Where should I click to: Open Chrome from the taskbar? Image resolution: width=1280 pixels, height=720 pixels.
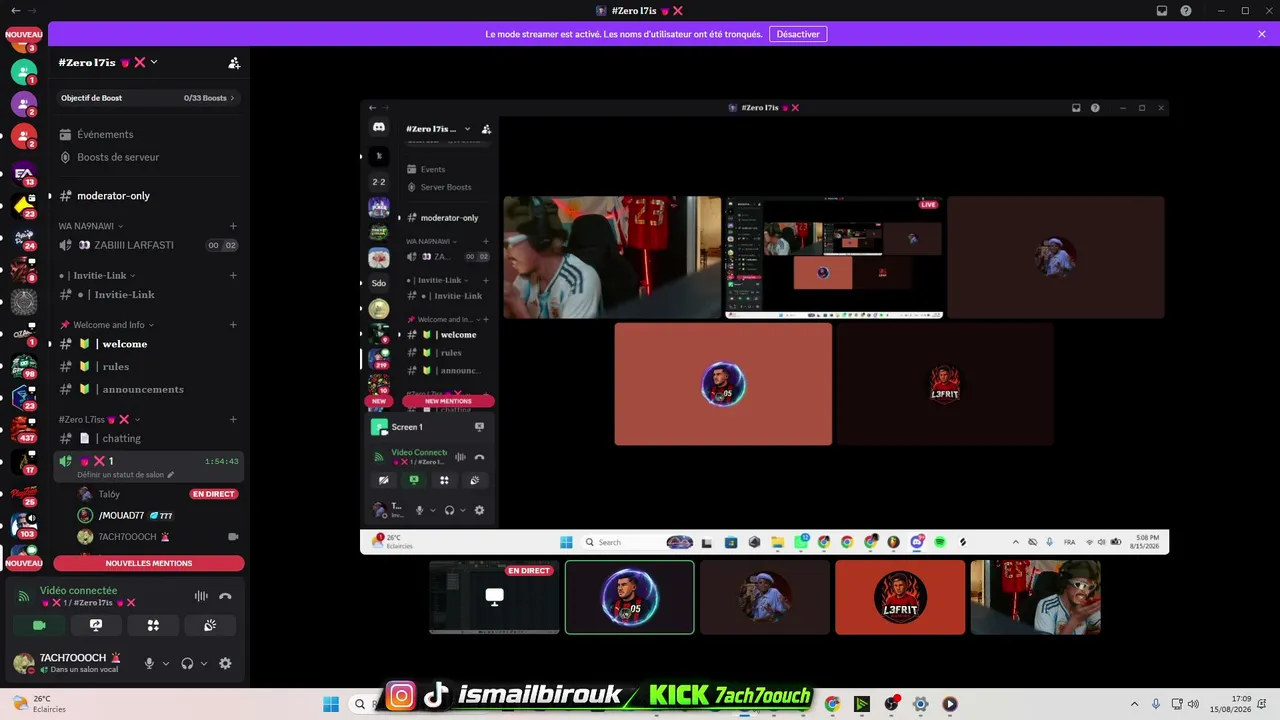pos(832,704)
